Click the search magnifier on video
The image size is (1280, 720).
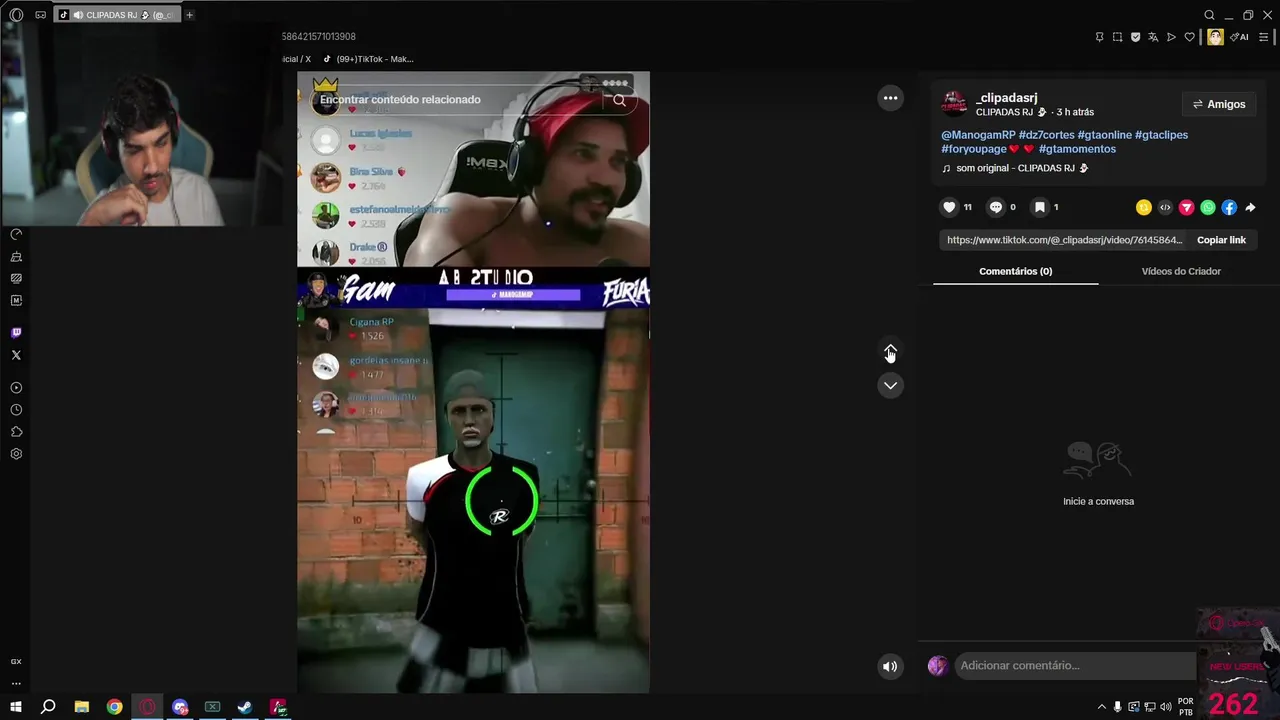coord(619,100)
